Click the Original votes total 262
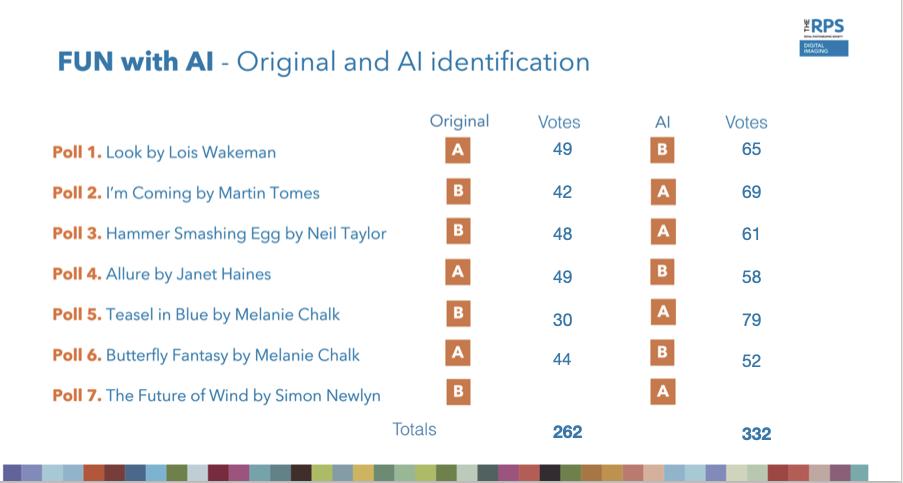This screenshot has height=483, width=903. click(567, 432)
